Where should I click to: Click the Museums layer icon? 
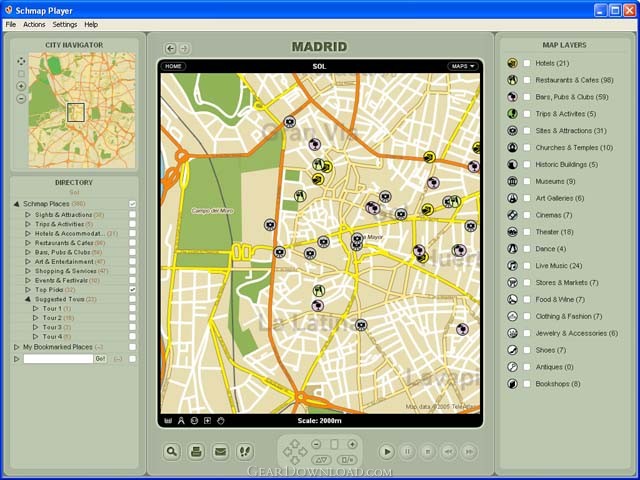point(512,181)
